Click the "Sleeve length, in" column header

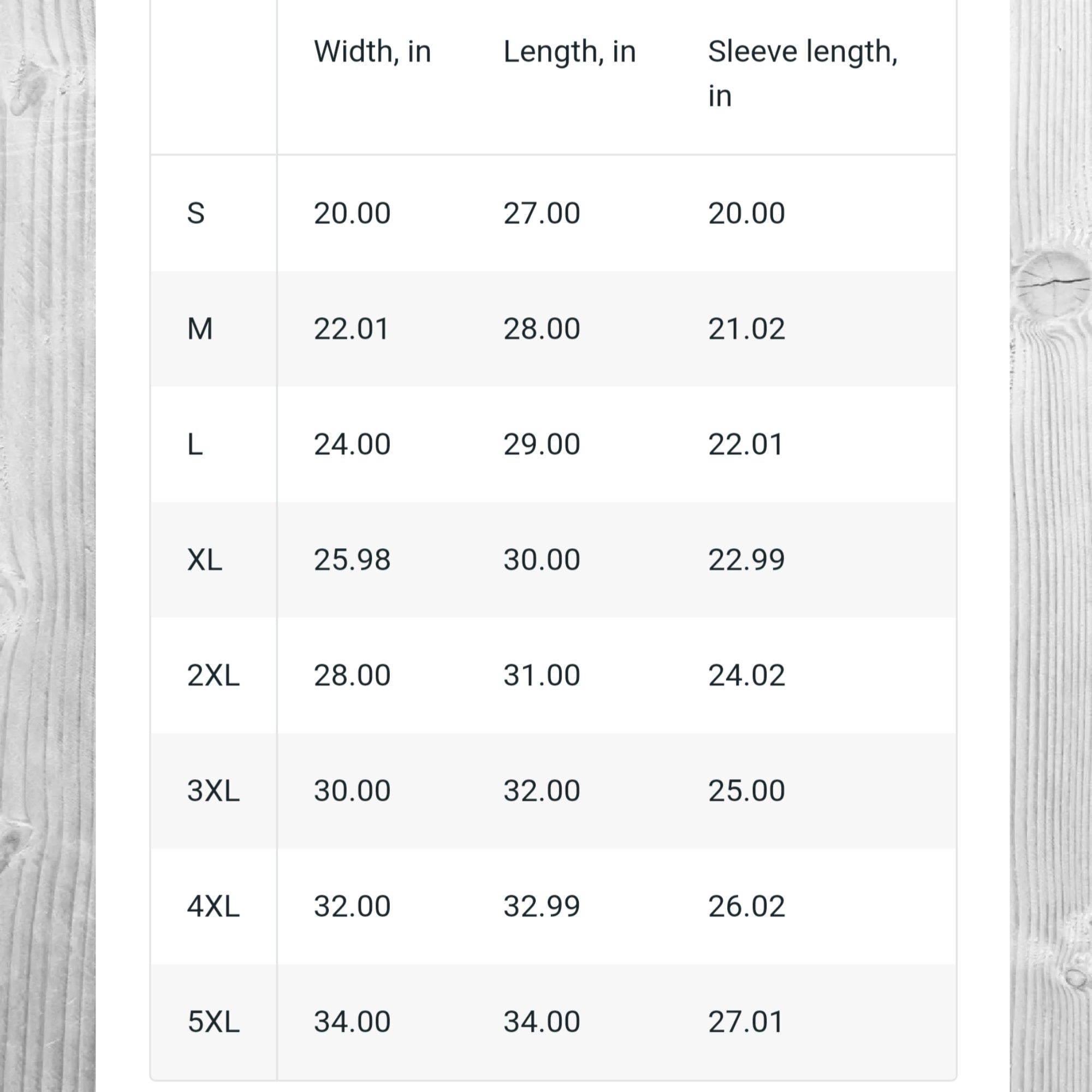803,74
